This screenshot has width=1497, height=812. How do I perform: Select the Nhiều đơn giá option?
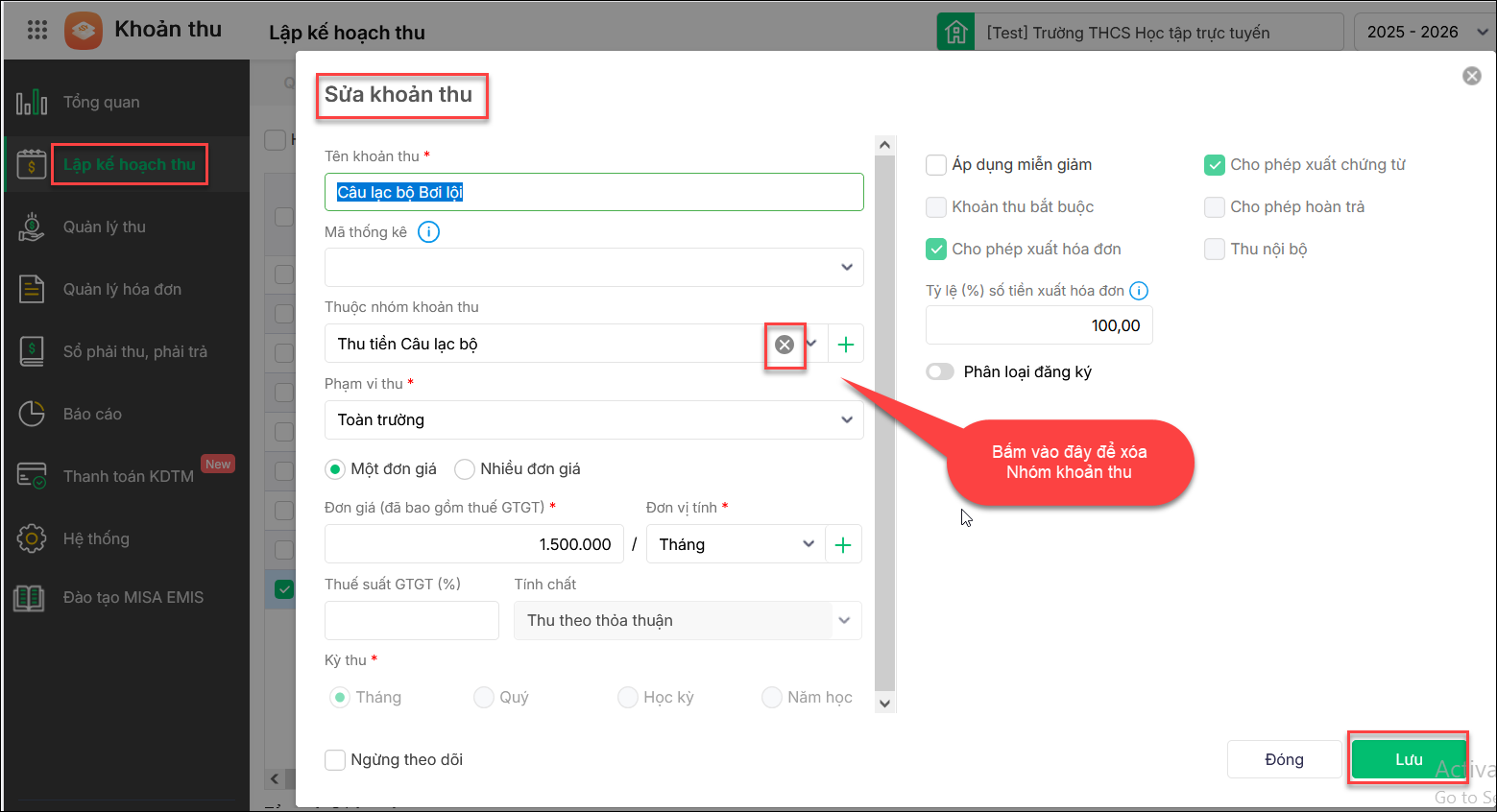click(x=465, y=469)
